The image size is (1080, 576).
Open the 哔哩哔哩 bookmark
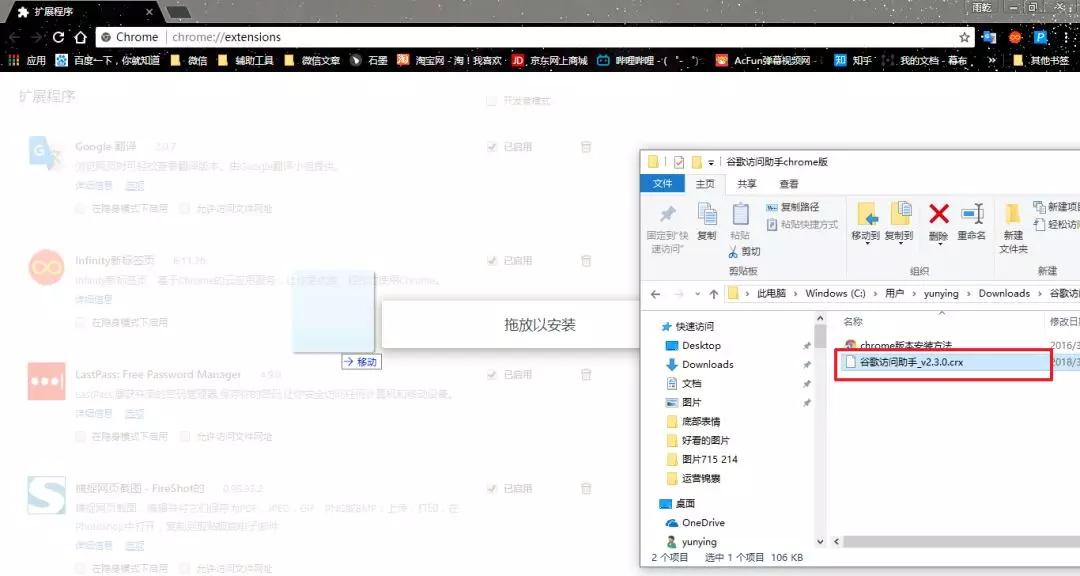[651, 61]
